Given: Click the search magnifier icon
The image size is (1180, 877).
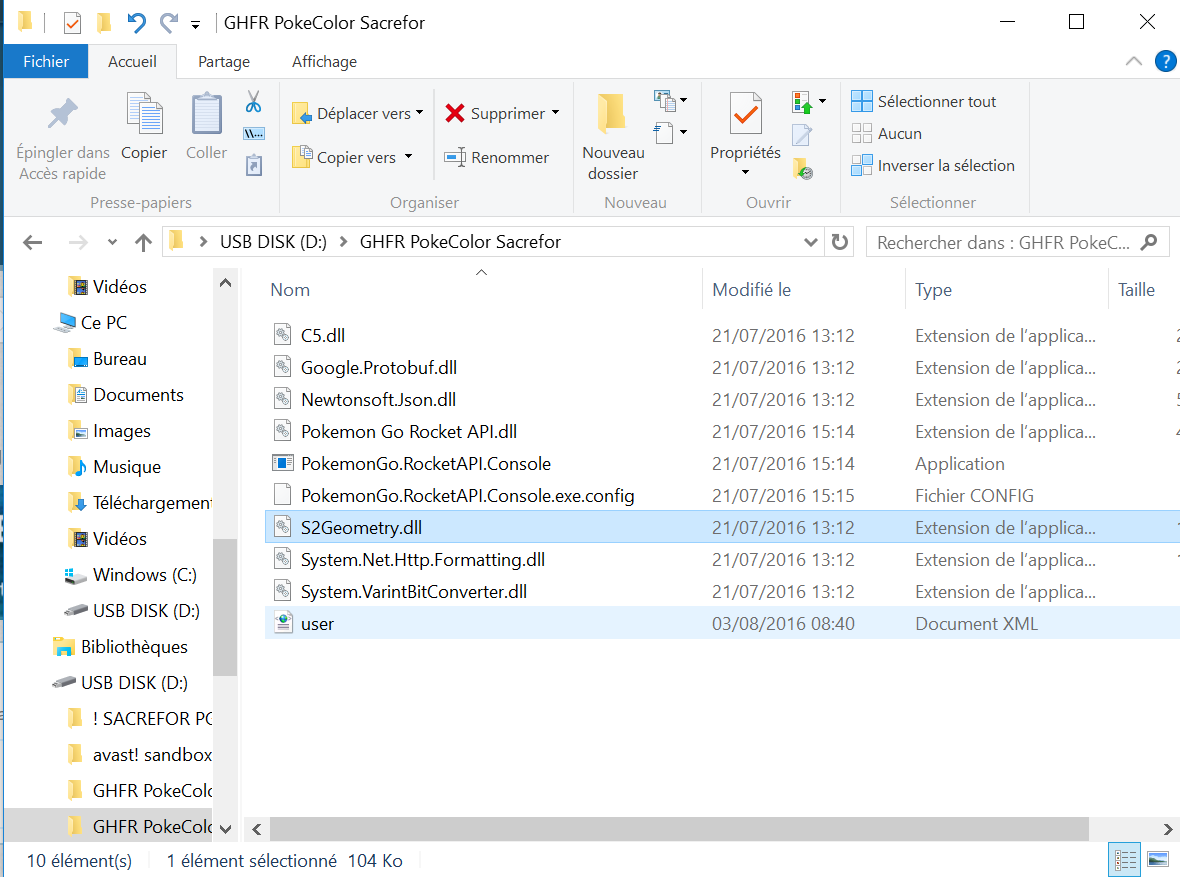Looking at the screenshot, I should 1148,242.
